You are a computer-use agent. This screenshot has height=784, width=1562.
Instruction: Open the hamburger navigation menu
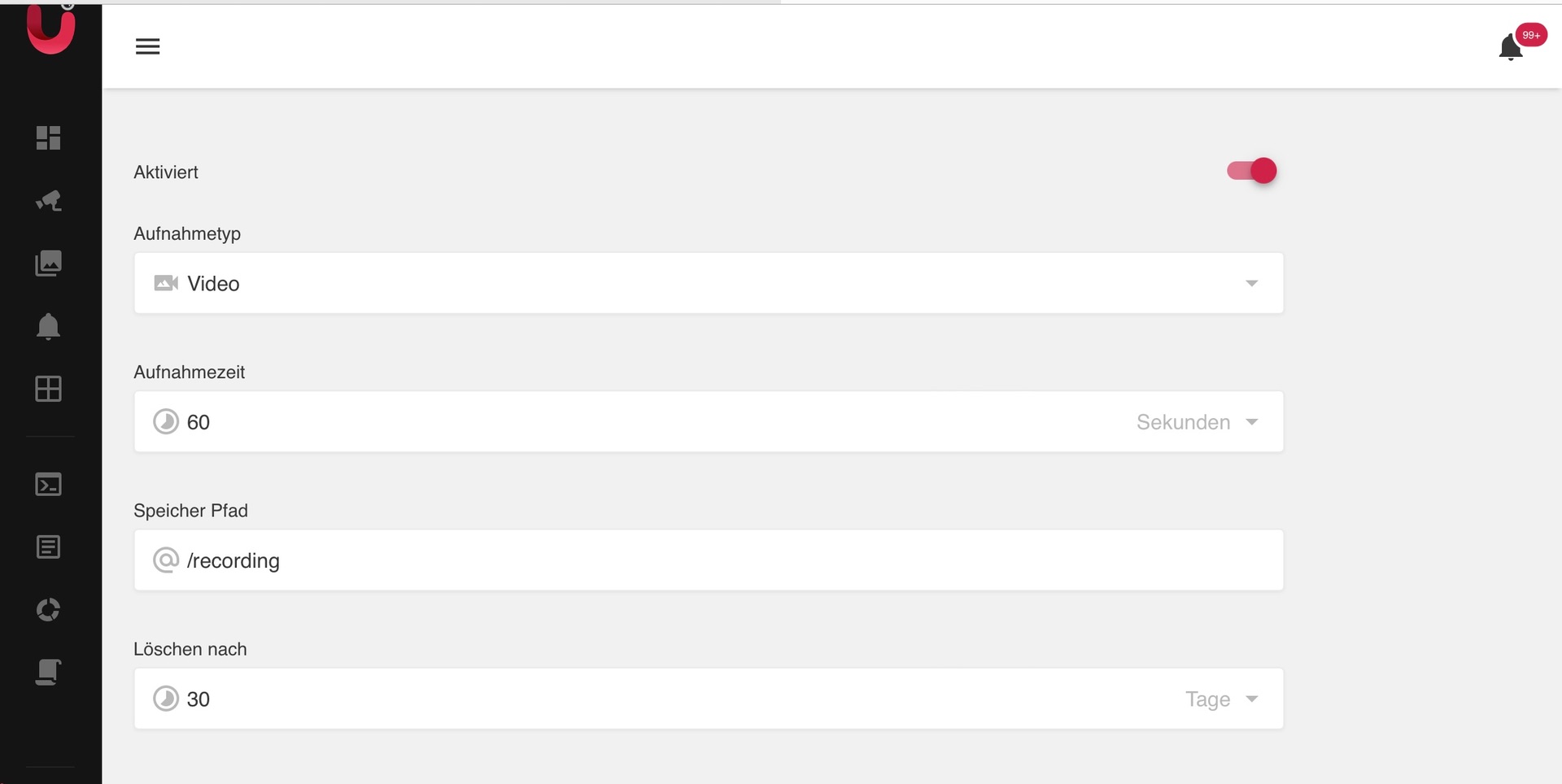tap(147, 46)
